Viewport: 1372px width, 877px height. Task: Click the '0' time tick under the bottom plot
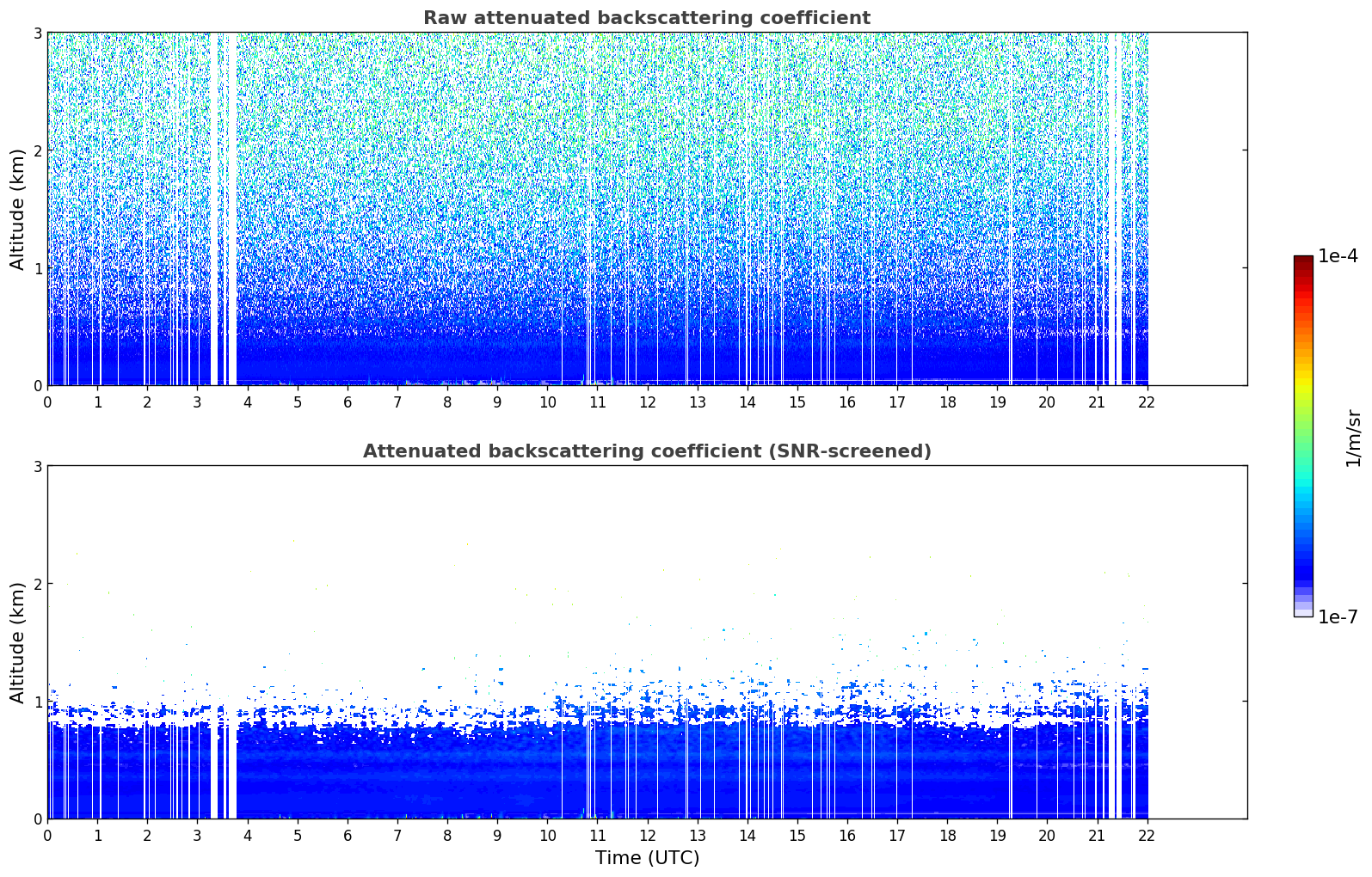click(47, 835)
